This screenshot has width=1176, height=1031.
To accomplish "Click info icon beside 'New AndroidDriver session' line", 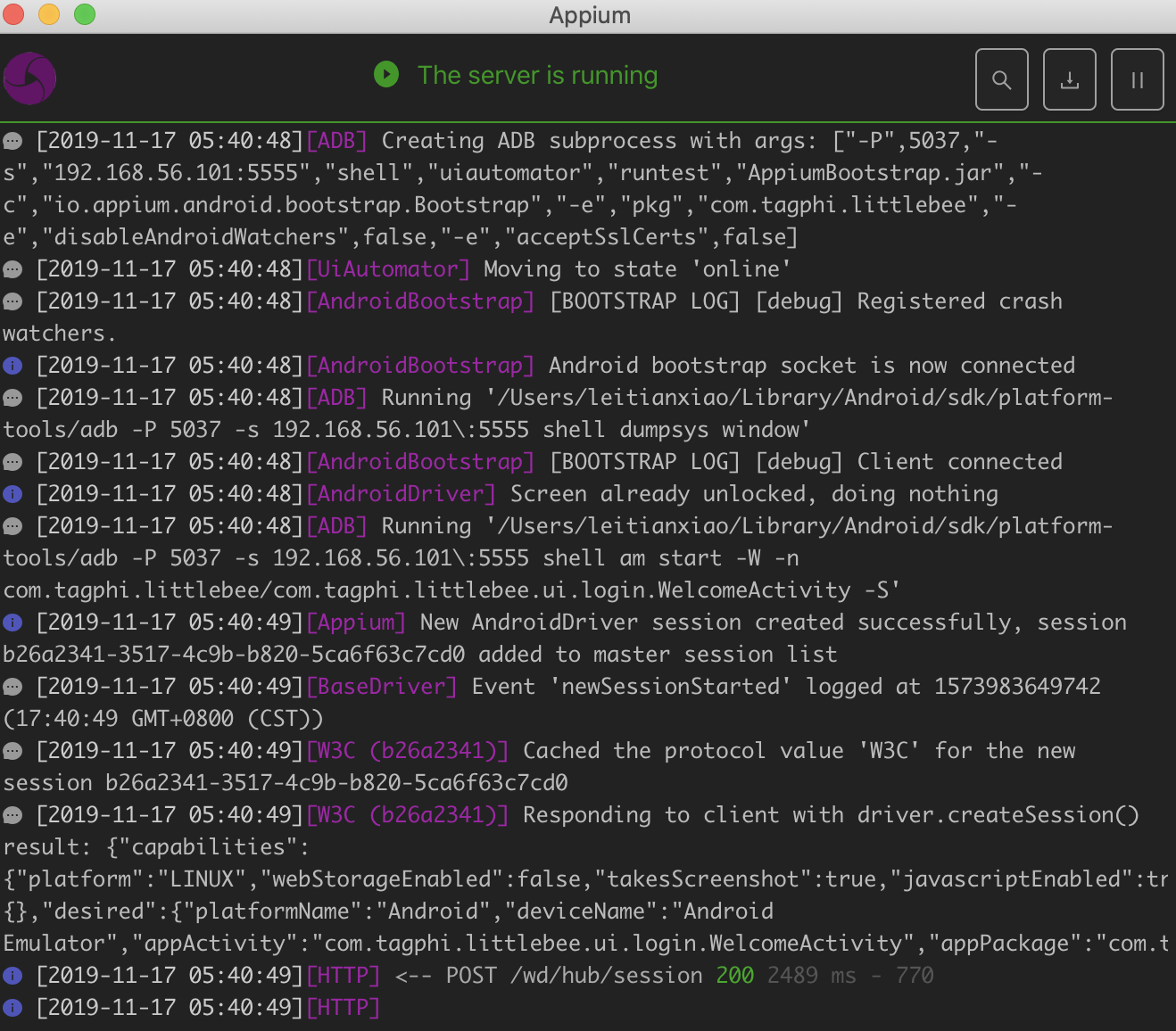I will click(x=12, y=623).
